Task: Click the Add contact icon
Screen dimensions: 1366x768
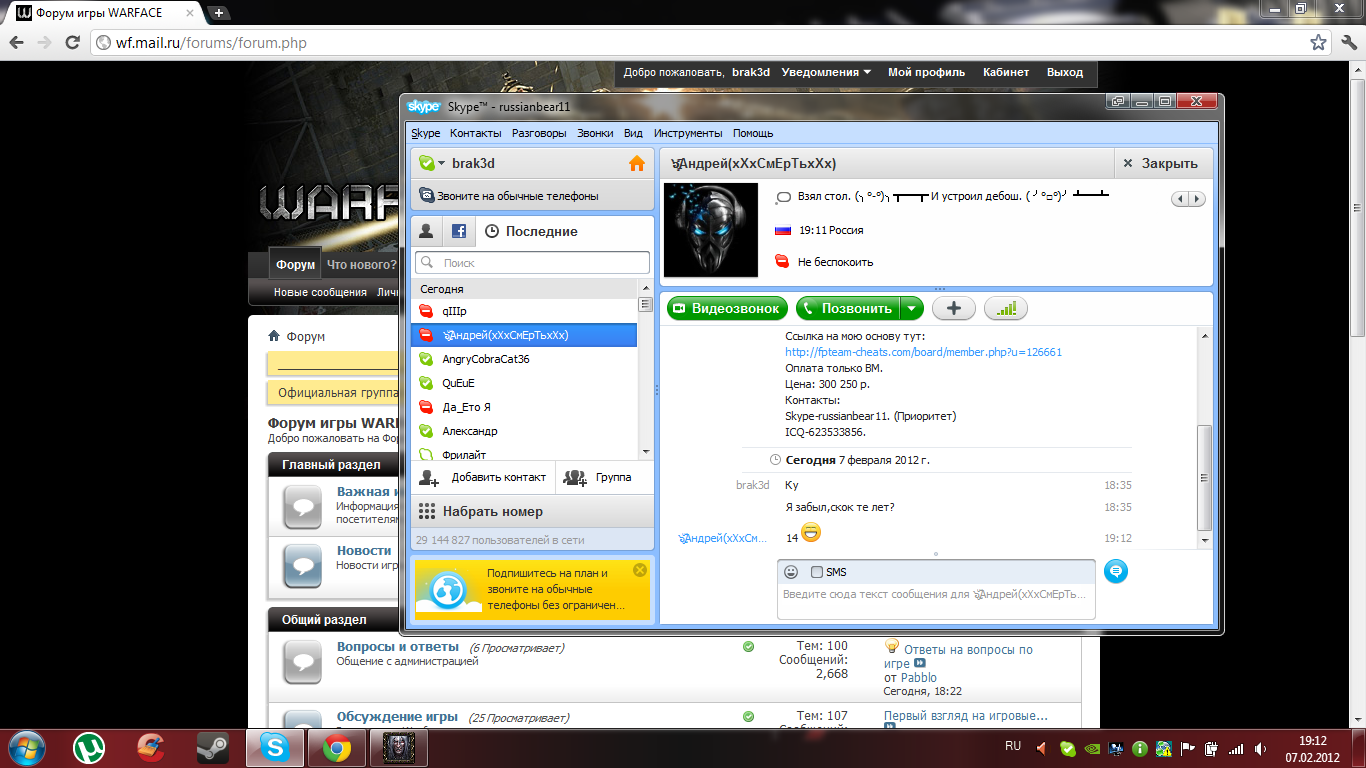Action: (x=429, y=478)
